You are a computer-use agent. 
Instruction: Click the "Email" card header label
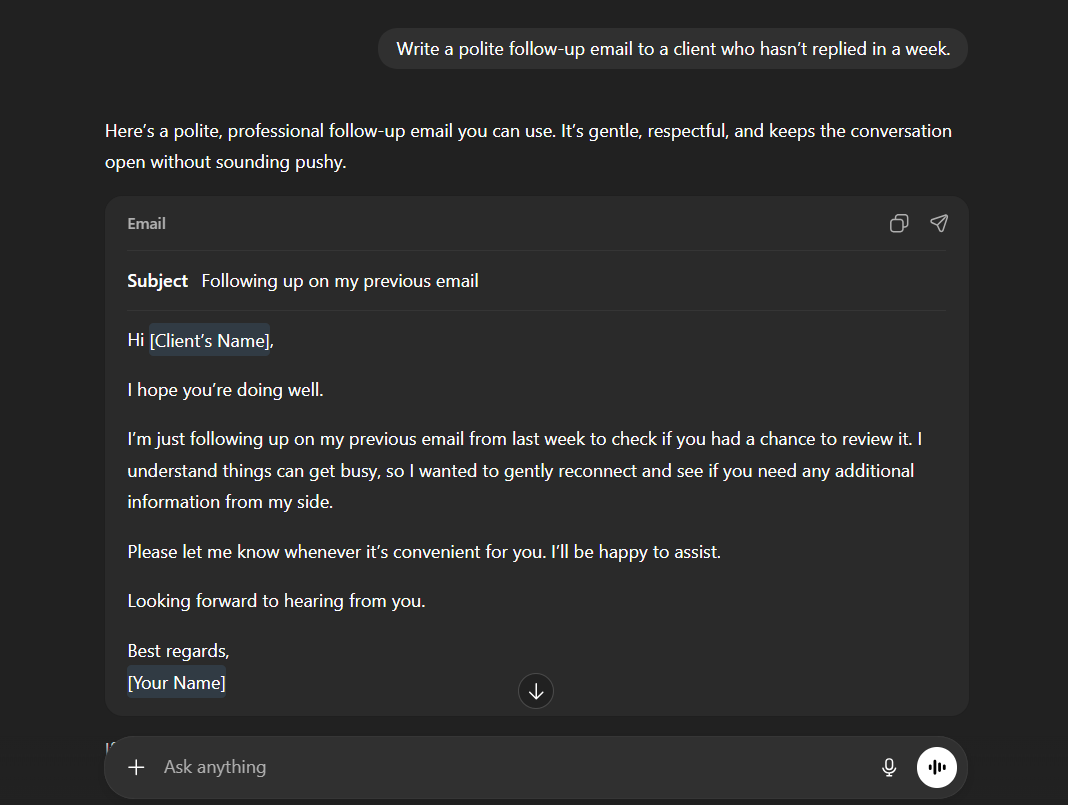(x=147, y=224)
